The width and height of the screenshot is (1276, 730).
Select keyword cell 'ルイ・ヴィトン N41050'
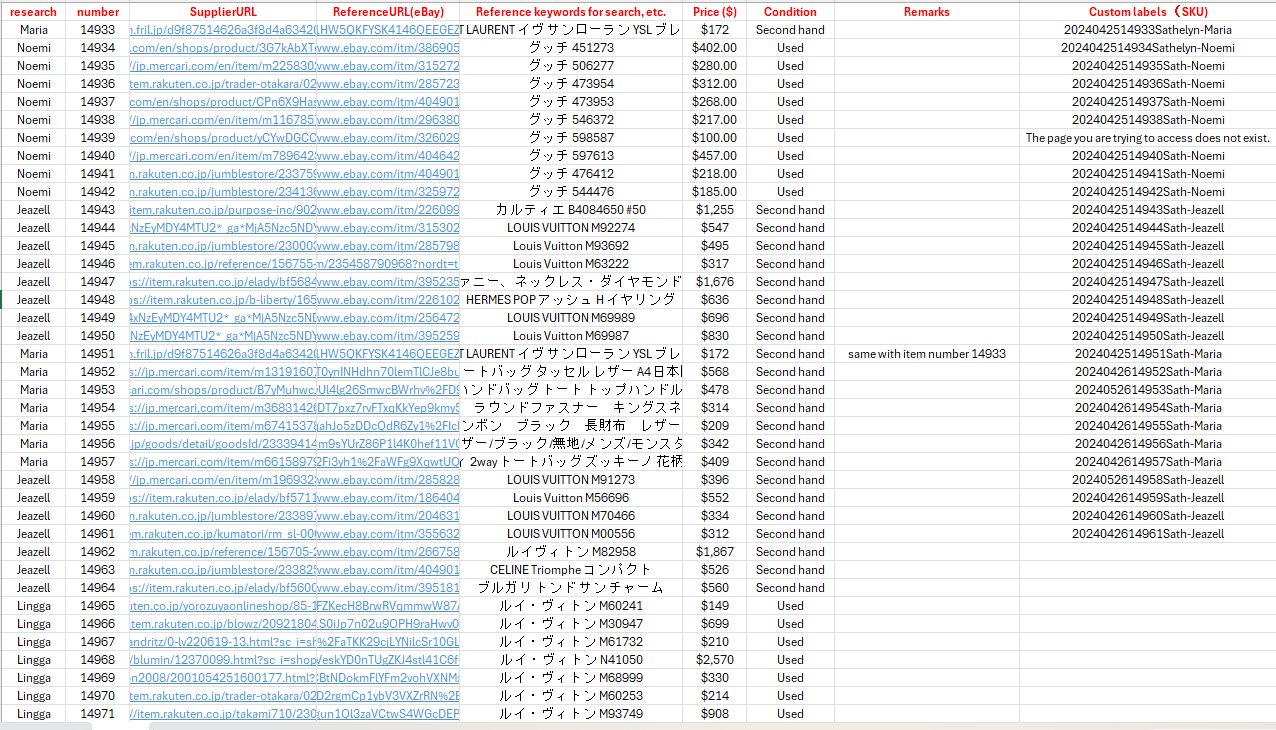pyautogui.click(x=571, y=660)
